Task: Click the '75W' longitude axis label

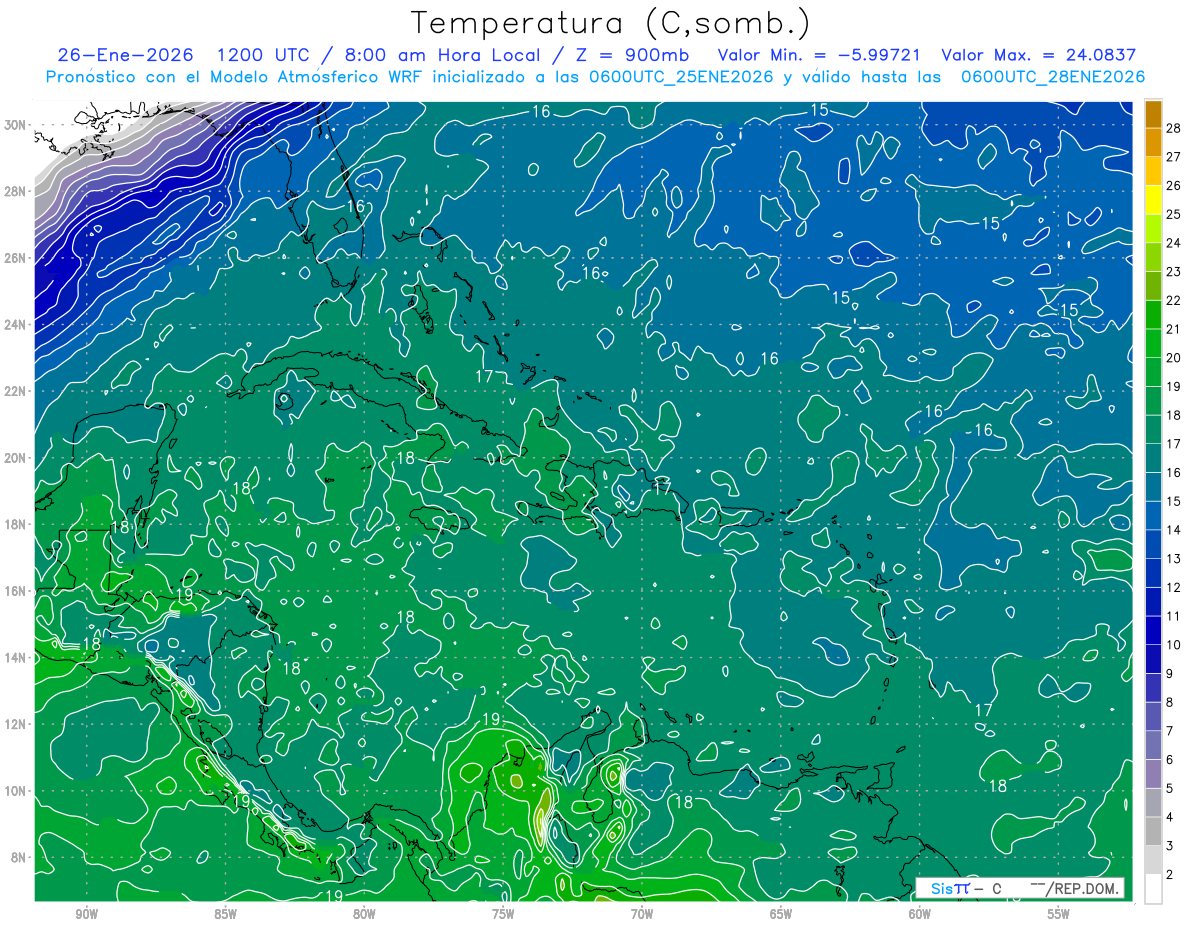Action: pyautogui.click(x=503, y=914)
